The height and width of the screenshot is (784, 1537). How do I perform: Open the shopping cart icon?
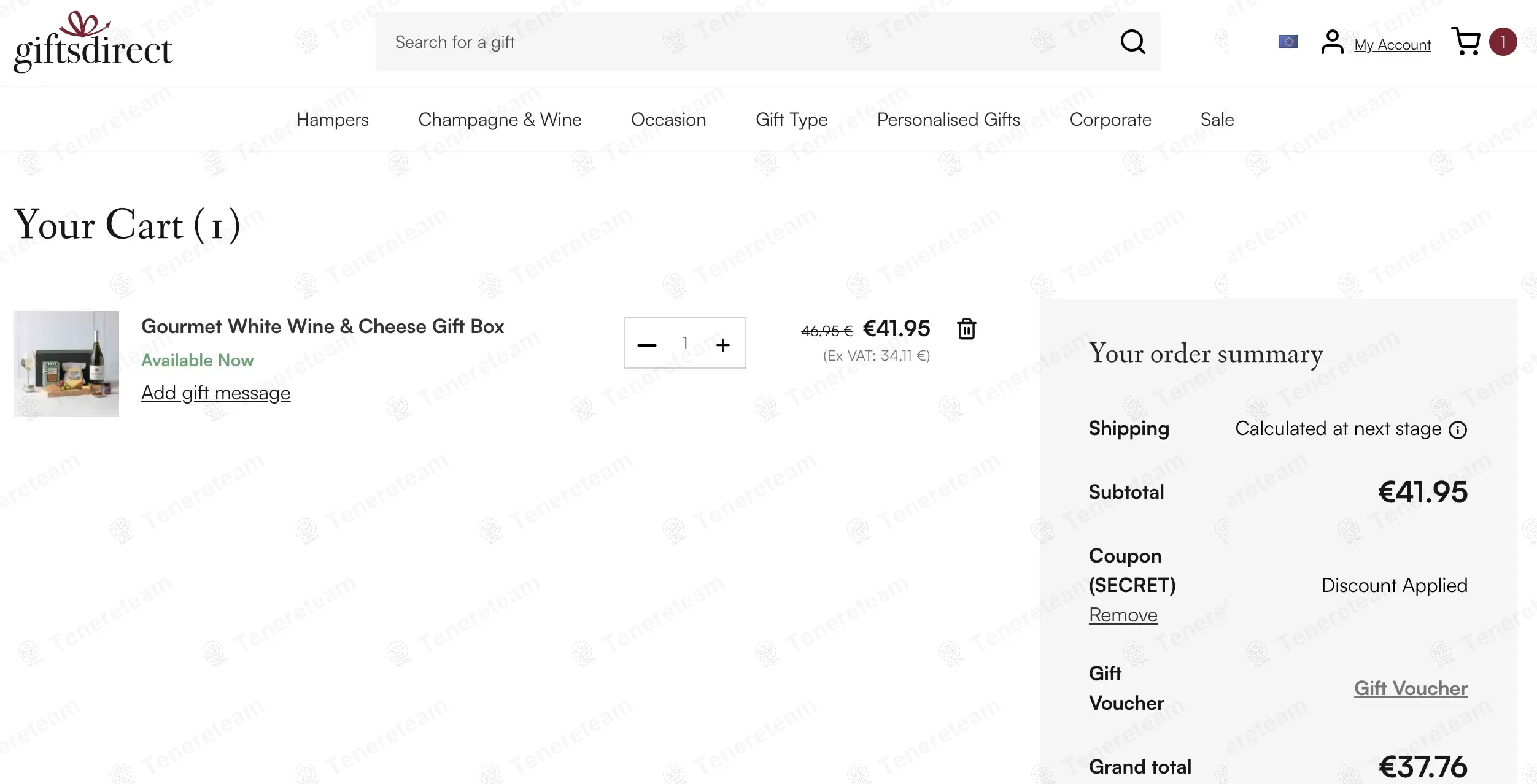1466,42
